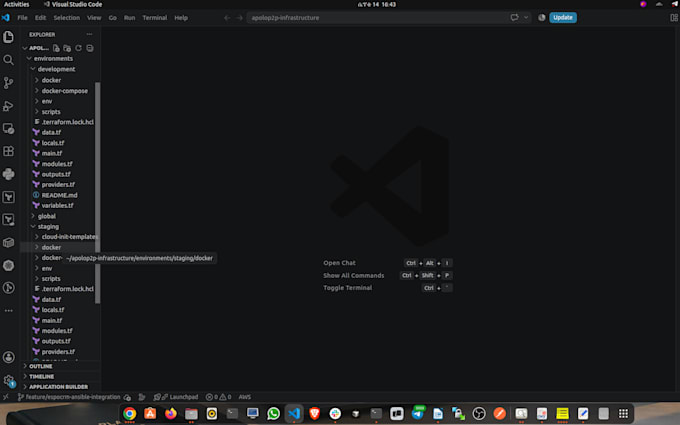Screen dimensions: 680x425
Task: Click the Explorer vertical scrollbar
Action: point(98,193)
